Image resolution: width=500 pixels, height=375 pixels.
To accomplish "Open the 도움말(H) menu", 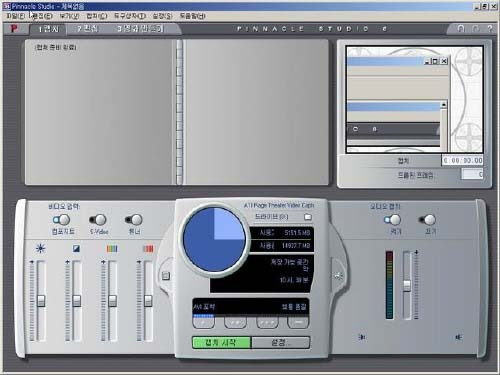I will pos(192,16).
